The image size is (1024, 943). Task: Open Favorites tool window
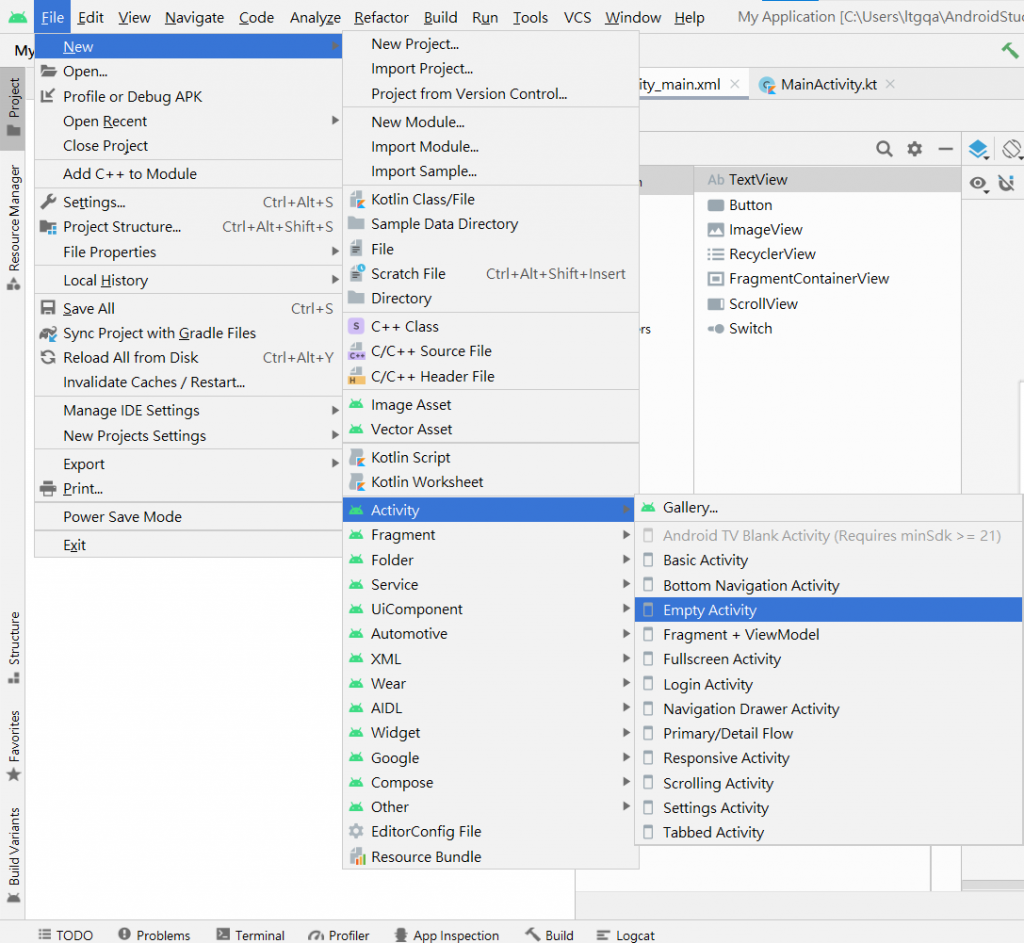pos(14,746)
